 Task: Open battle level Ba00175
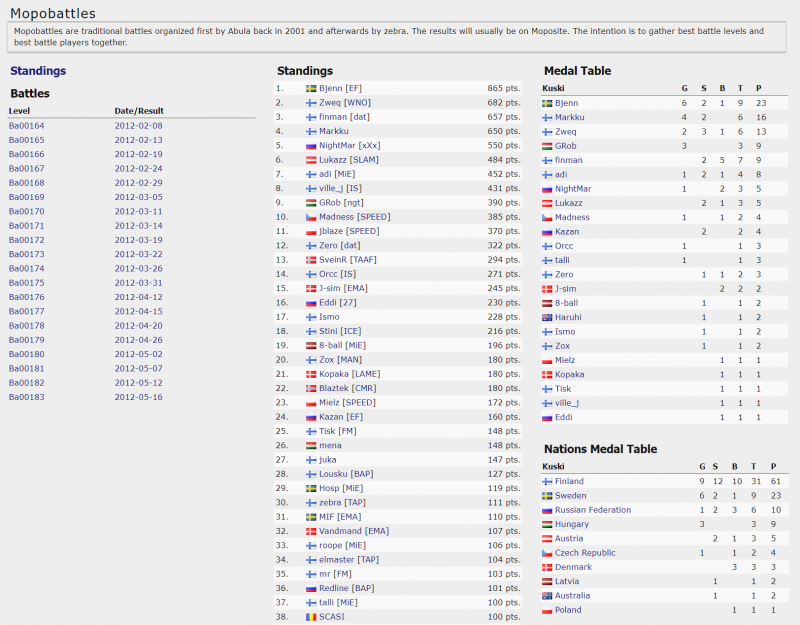click(x=27, y=283)
